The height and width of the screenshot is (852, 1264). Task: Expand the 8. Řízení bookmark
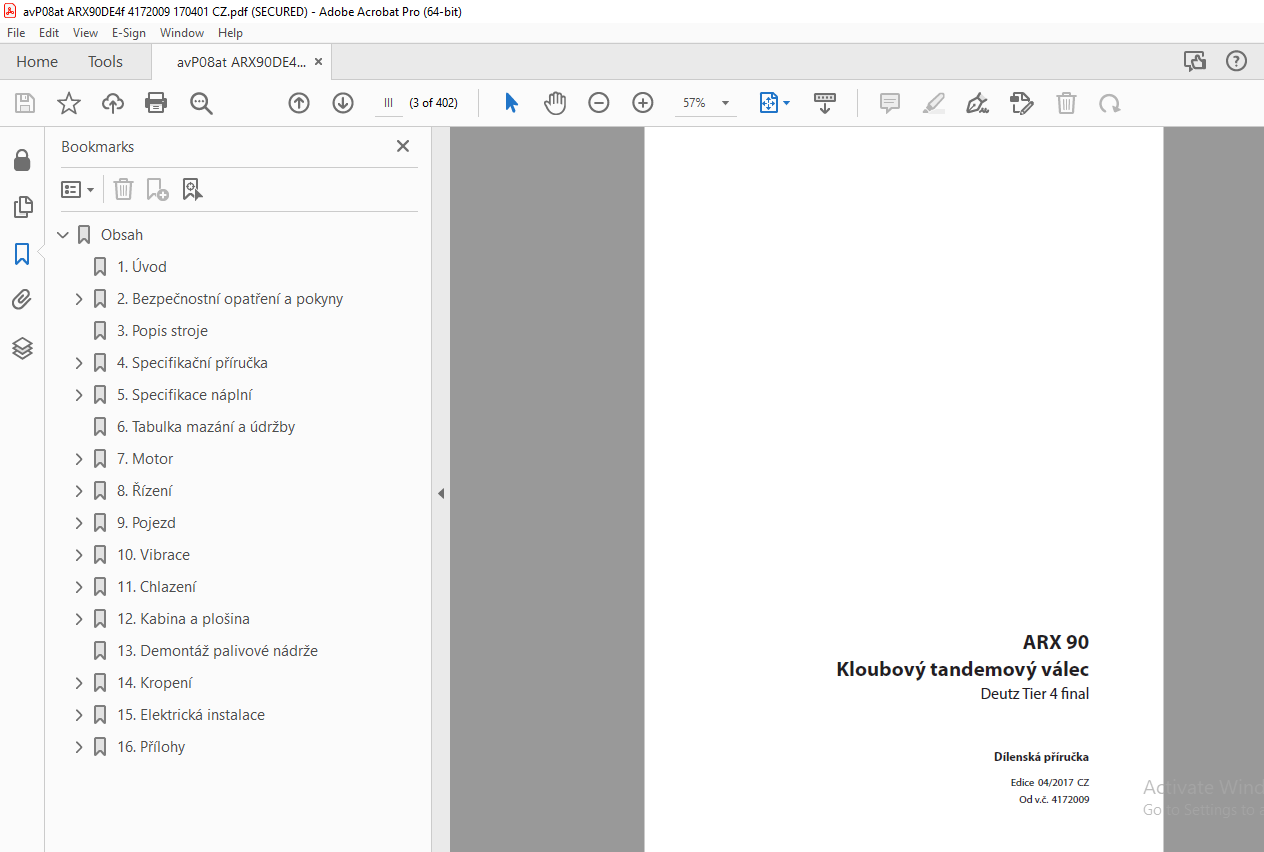coord(79,491)
